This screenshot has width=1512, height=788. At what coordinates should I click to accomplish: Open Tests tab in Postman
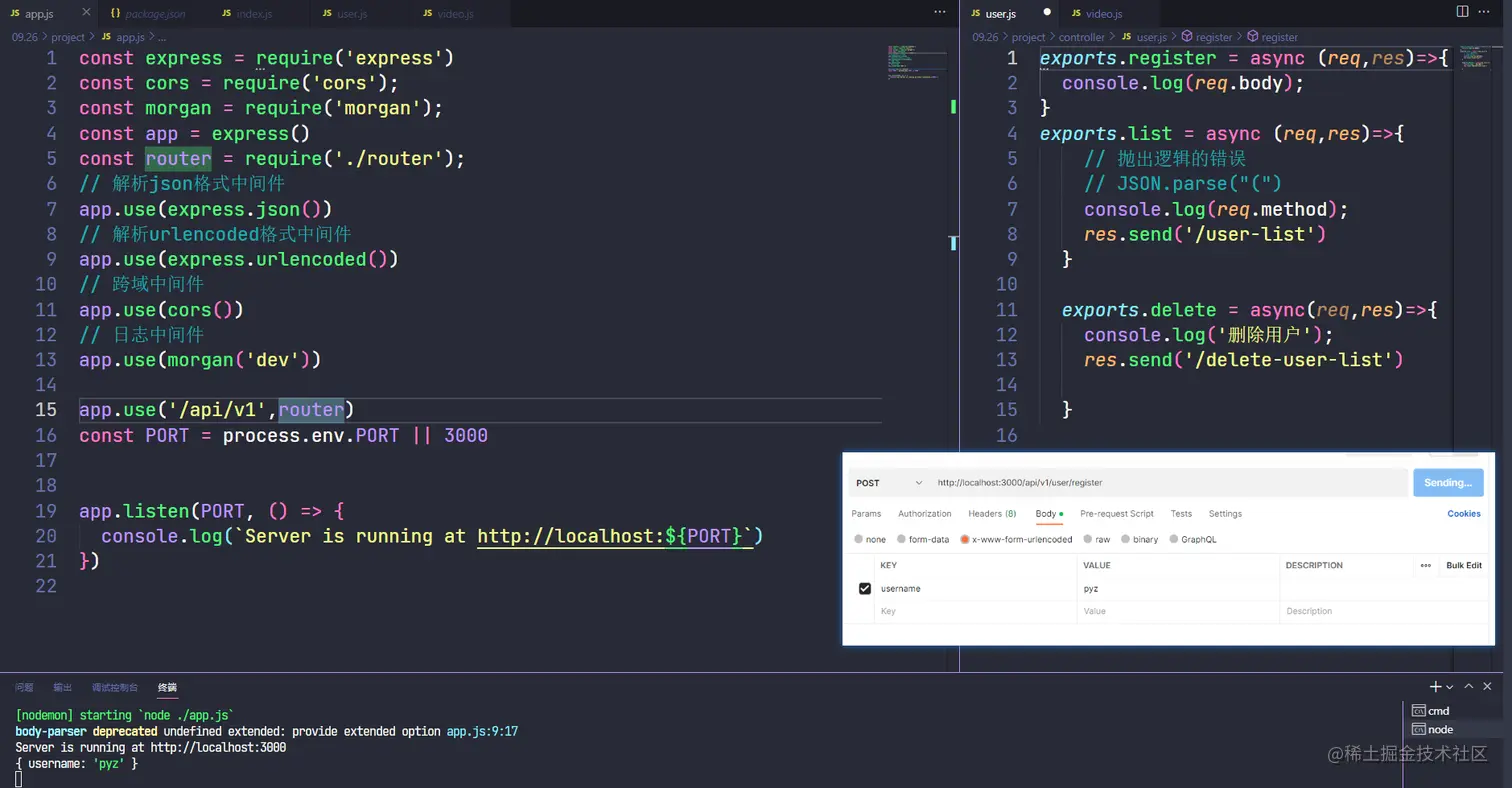[1181, 514]
